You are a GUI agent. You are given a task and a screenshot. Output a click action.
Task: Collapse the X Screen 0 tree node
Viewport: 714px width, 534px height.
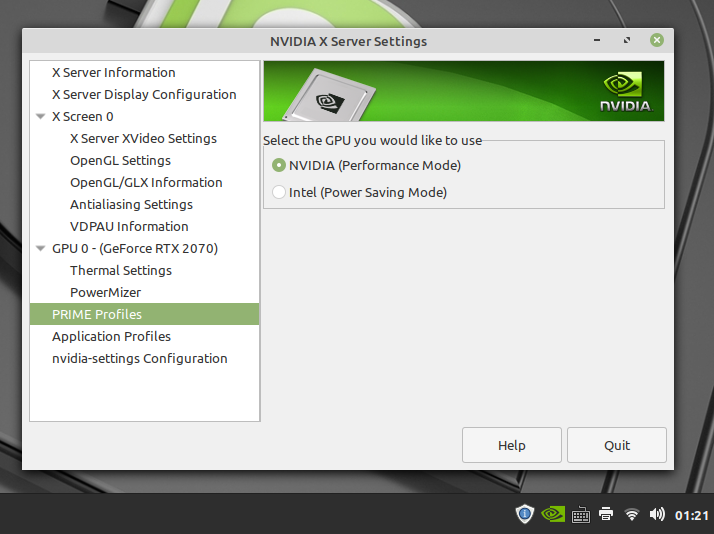click(x=41, y=117)
